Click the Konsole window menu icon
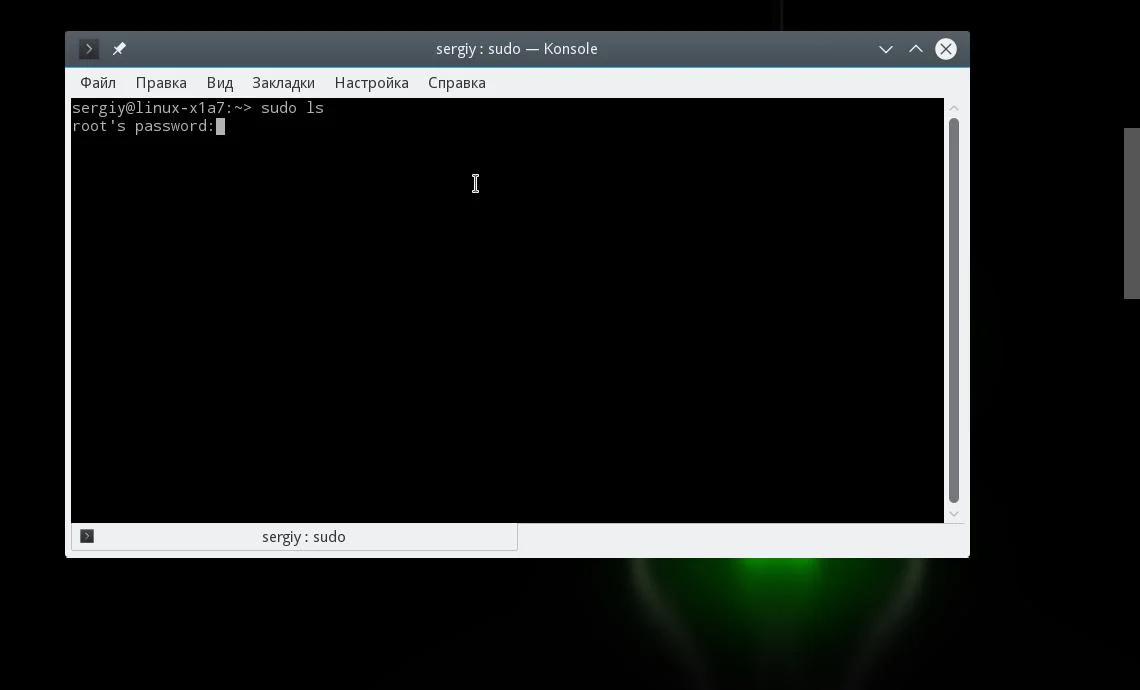This screenshot has height=690, width=1140. (89, 49)
